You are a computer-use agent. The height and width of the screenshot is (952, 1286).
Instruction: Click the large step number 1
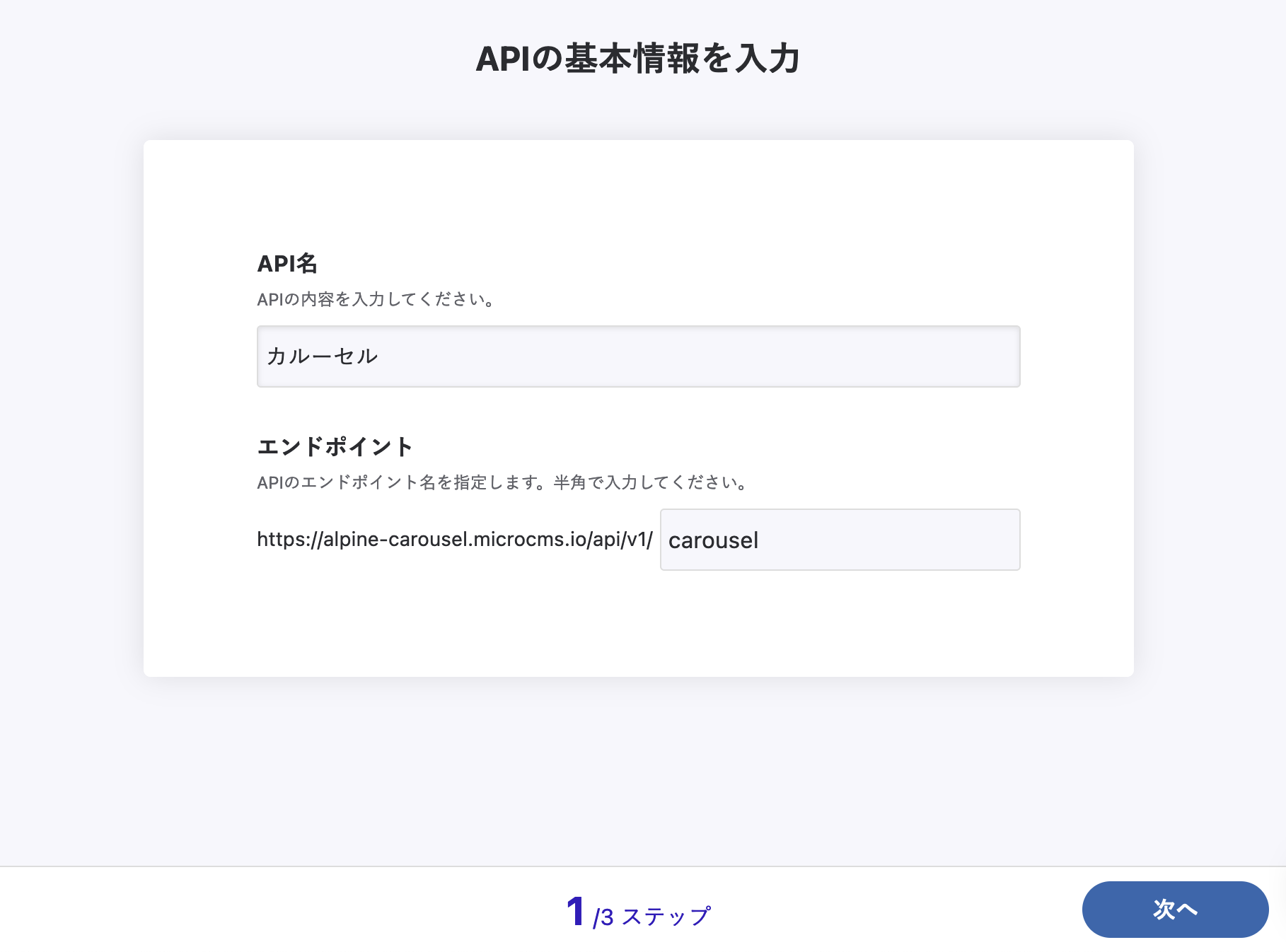575,911
